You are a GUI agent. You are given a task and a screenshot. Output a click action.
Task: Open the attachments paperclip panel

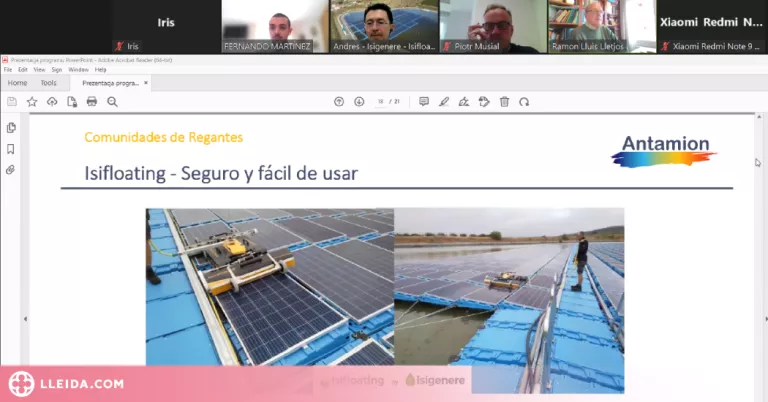click(10, 170)
